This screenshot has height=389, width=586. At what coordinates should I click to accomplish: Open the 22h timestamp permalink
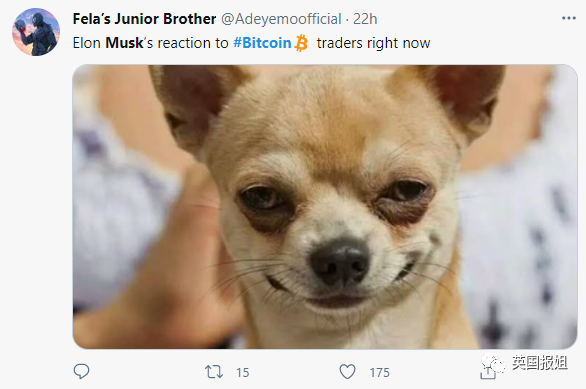(x=365, y=19)
